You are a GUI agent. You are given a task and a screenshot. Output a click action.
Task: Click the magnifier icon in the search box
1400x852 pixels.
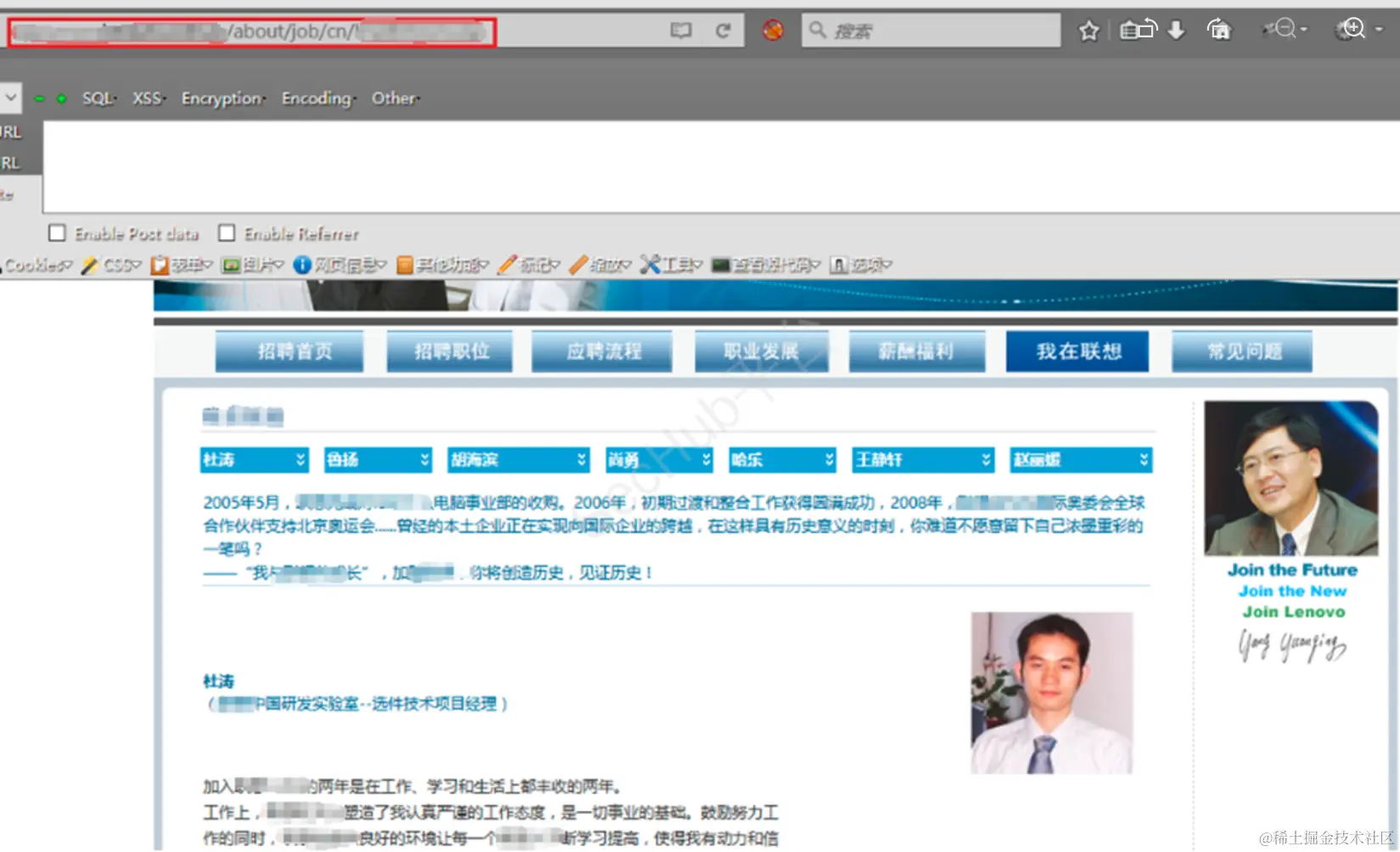coord(818,31)
